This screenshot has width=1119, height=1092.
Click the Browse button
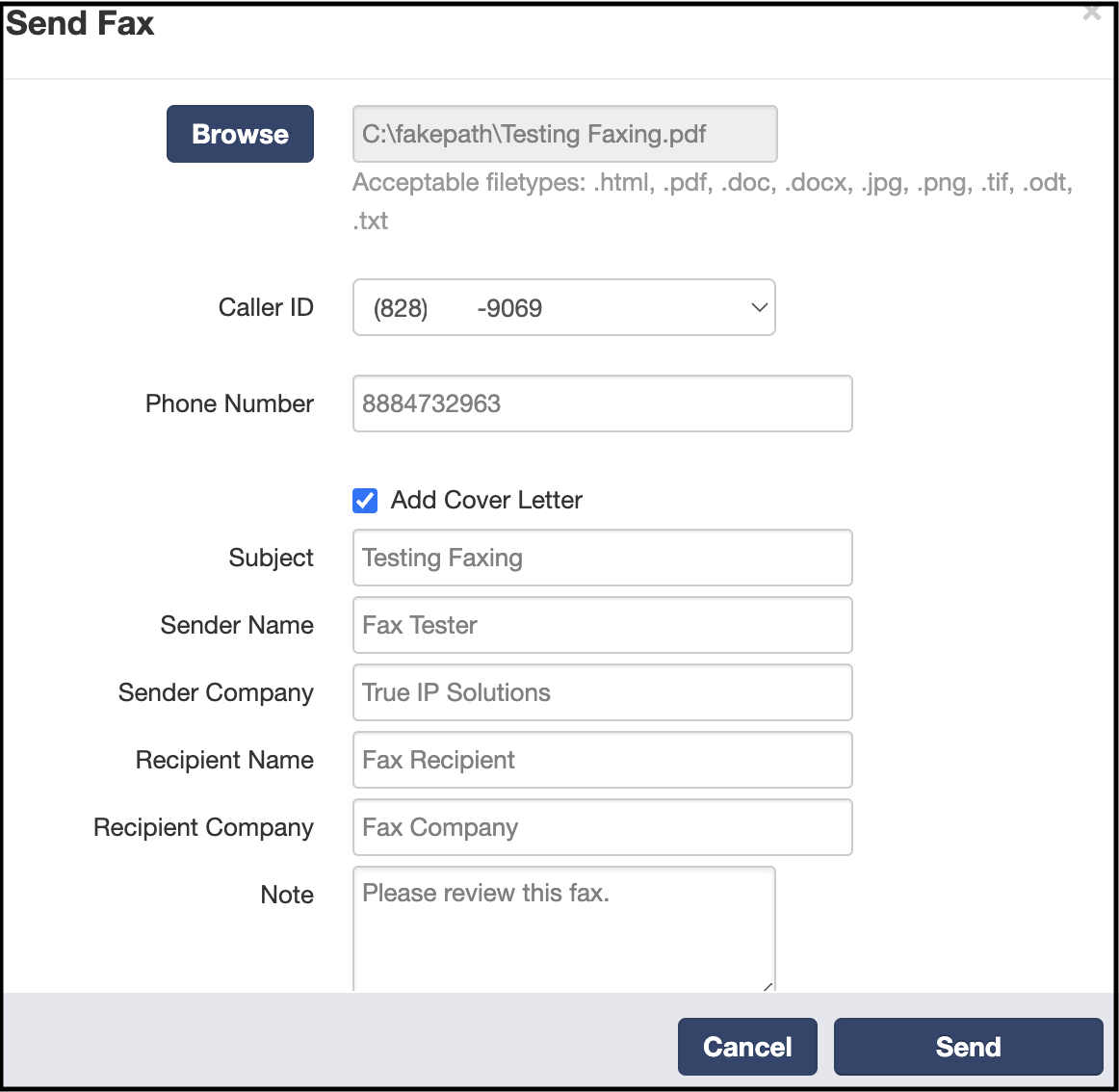(x=240, y=134)
